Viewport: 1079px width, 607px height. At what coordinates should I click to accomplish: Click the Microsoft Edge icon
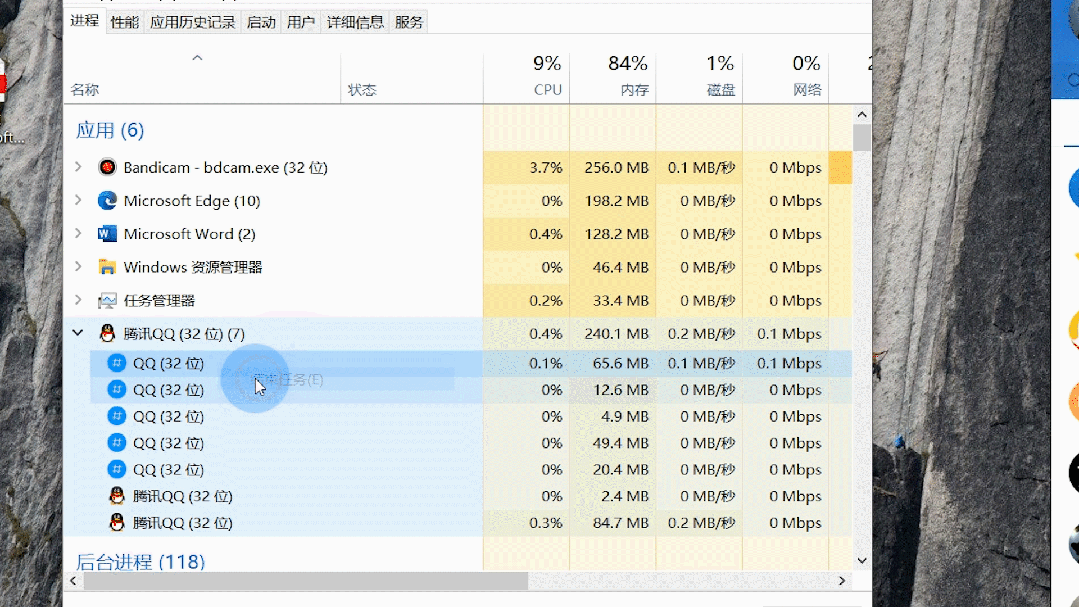pos(107,201)
